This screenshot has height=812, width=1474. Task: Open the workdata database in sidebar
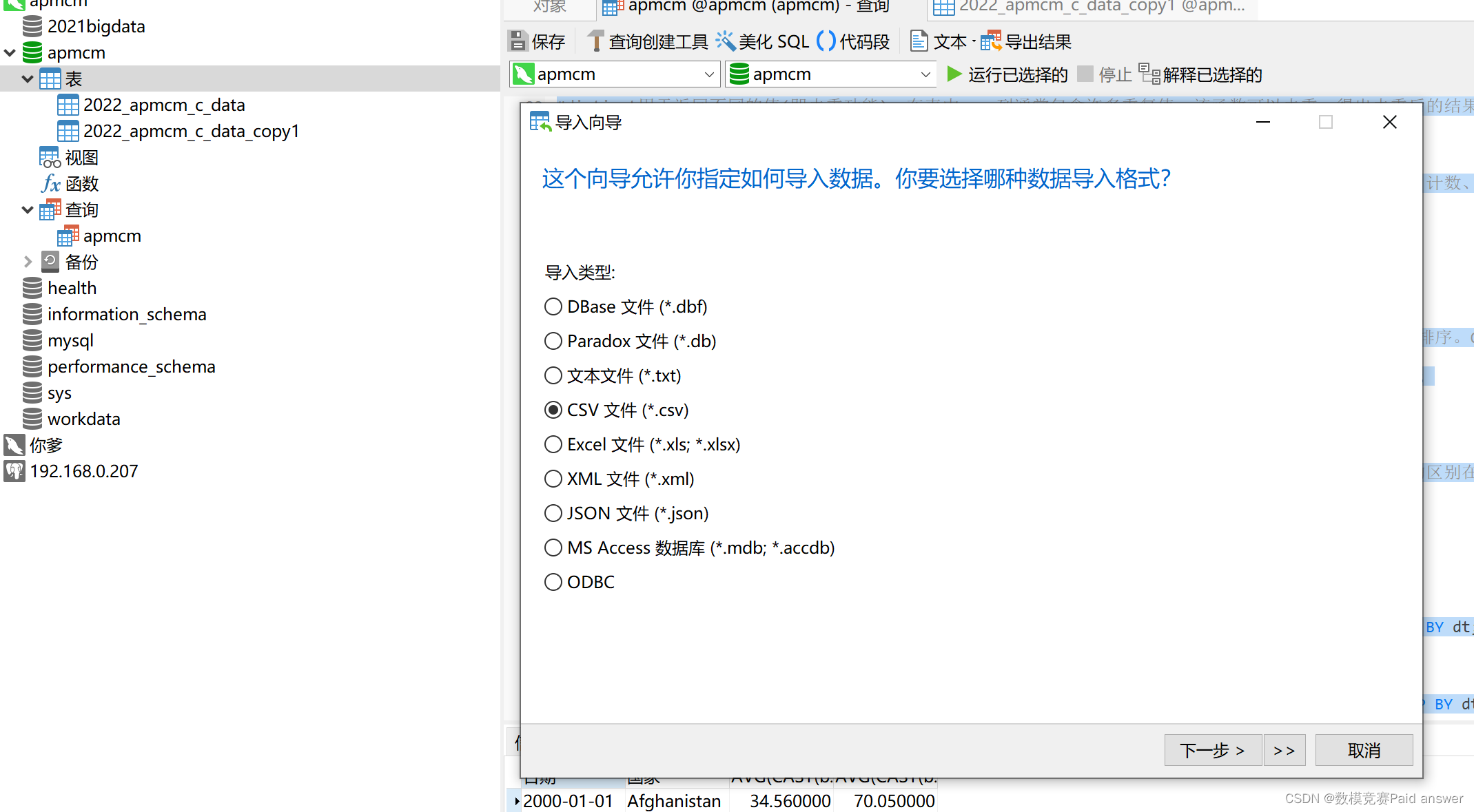click(x=83, y=419)
